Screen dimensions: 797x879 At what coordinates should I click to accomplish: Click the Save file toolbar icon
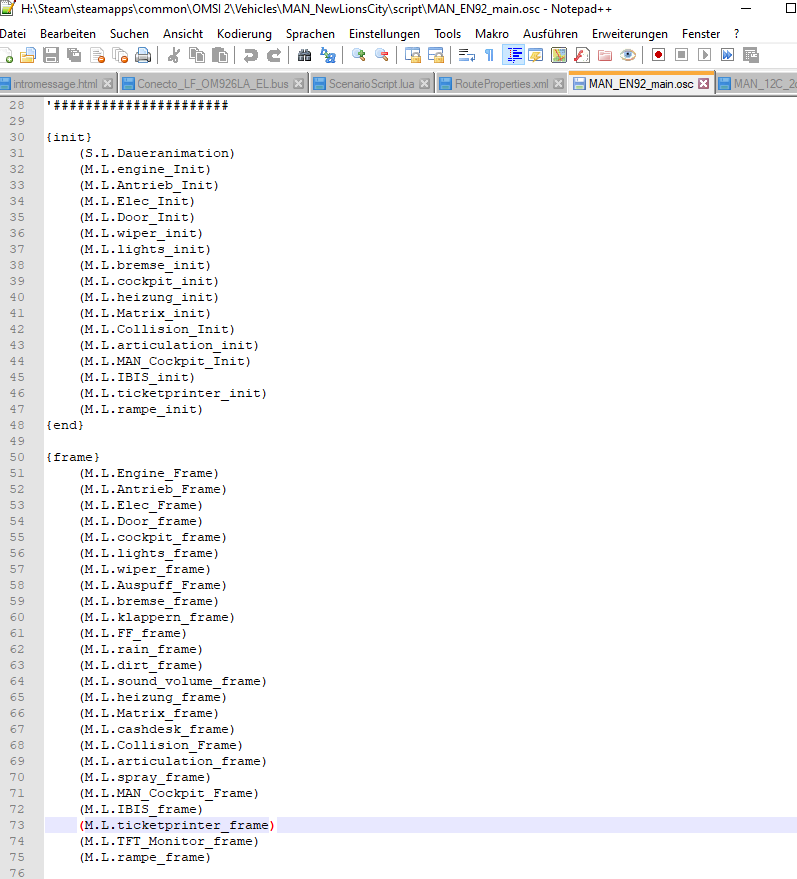[51, 55]
